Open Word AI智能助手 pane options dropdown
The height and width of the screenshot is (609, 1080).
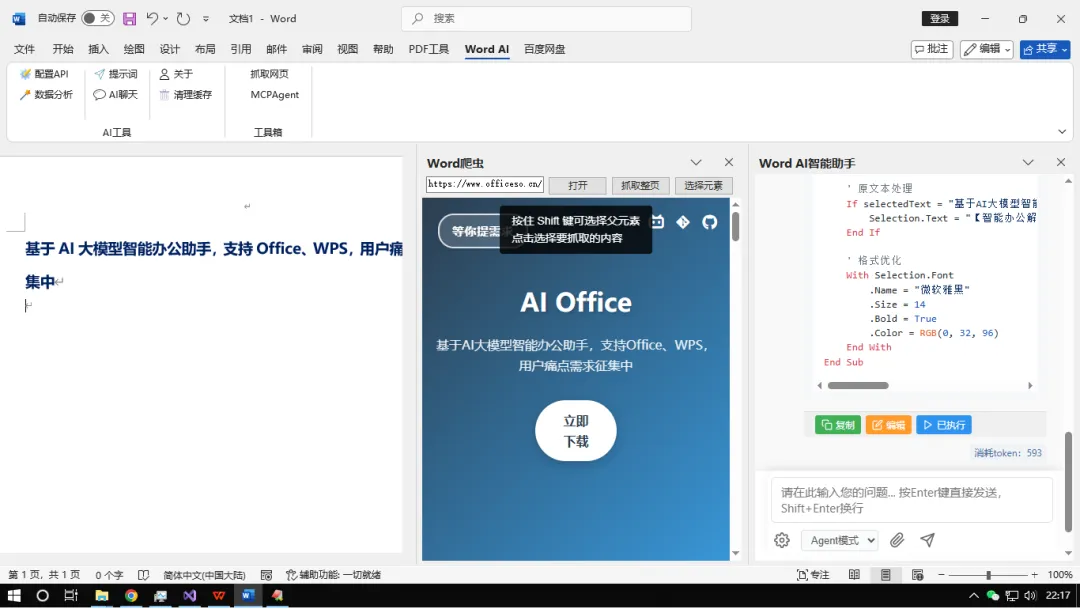tap(1028, 163)
